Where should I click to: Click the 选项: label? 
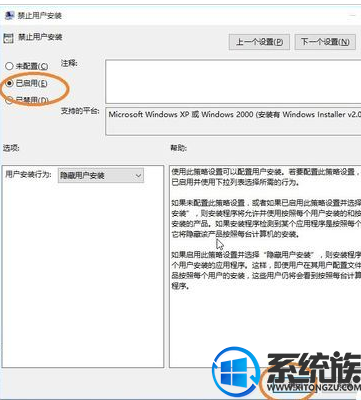tap(12, 148)
